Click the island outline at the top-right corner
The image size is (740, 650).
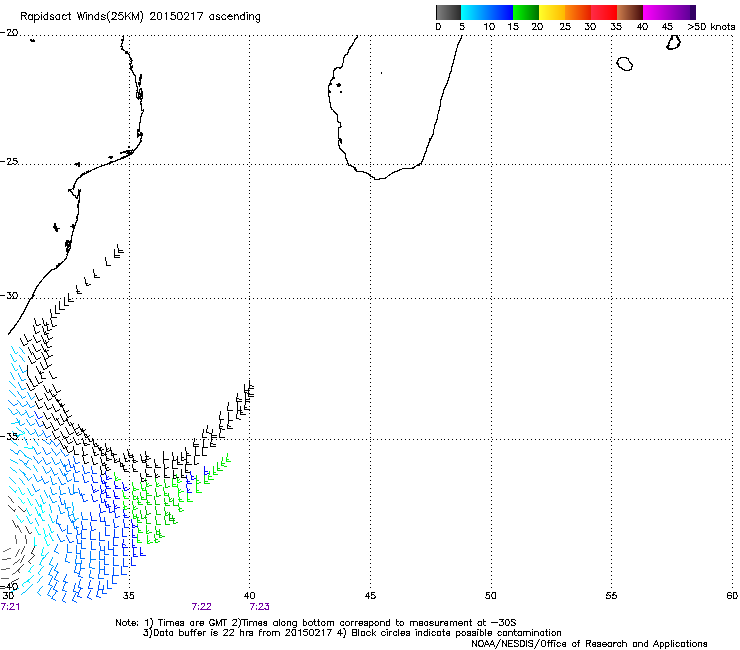[x=673, y=42]
